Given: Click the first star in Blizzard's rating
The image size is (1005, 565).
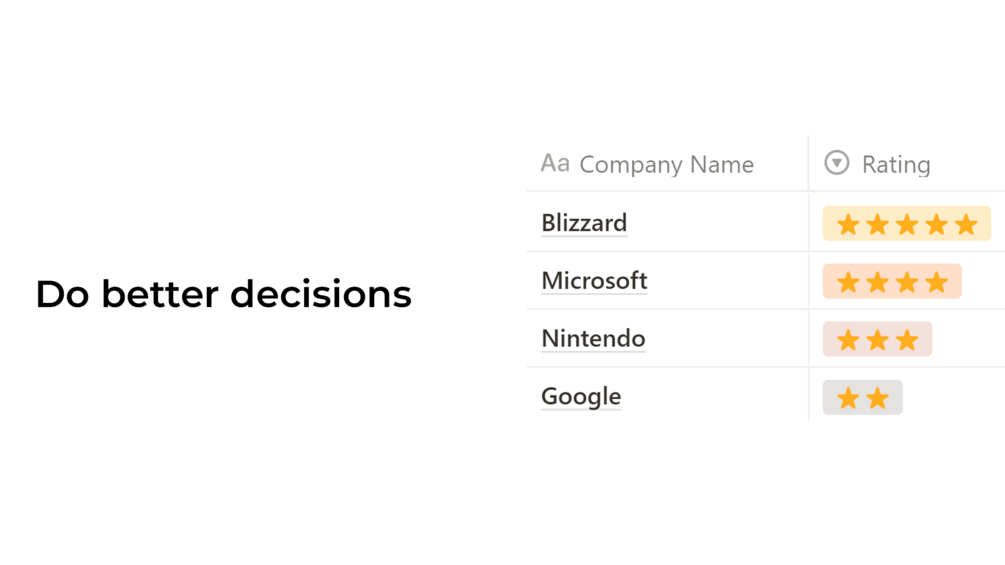Looking at the screenshot, I should 848,225.
